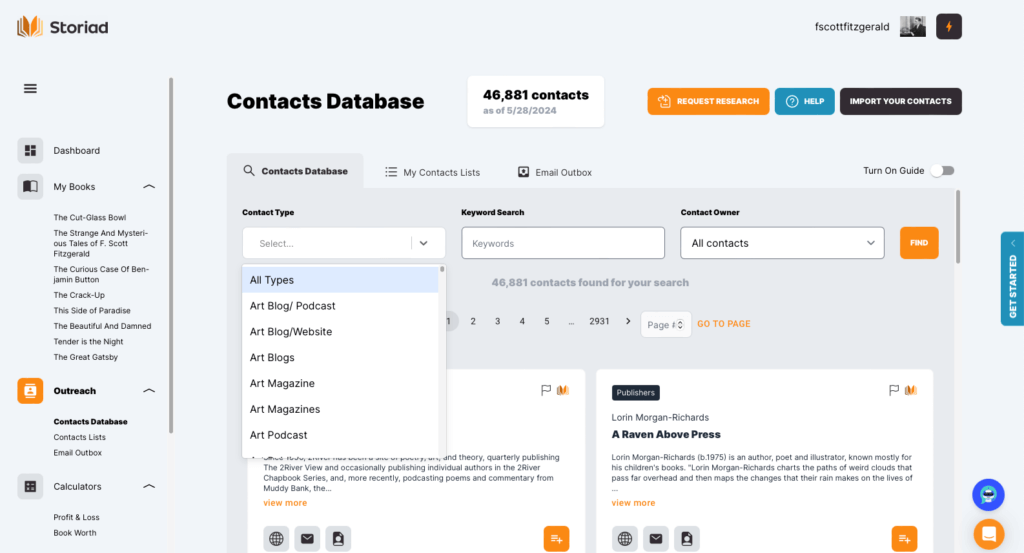The width and height of the screenshot is (1024, 553).
Task: Collapse the Calculators sidebar section
Action: point(149,487)
